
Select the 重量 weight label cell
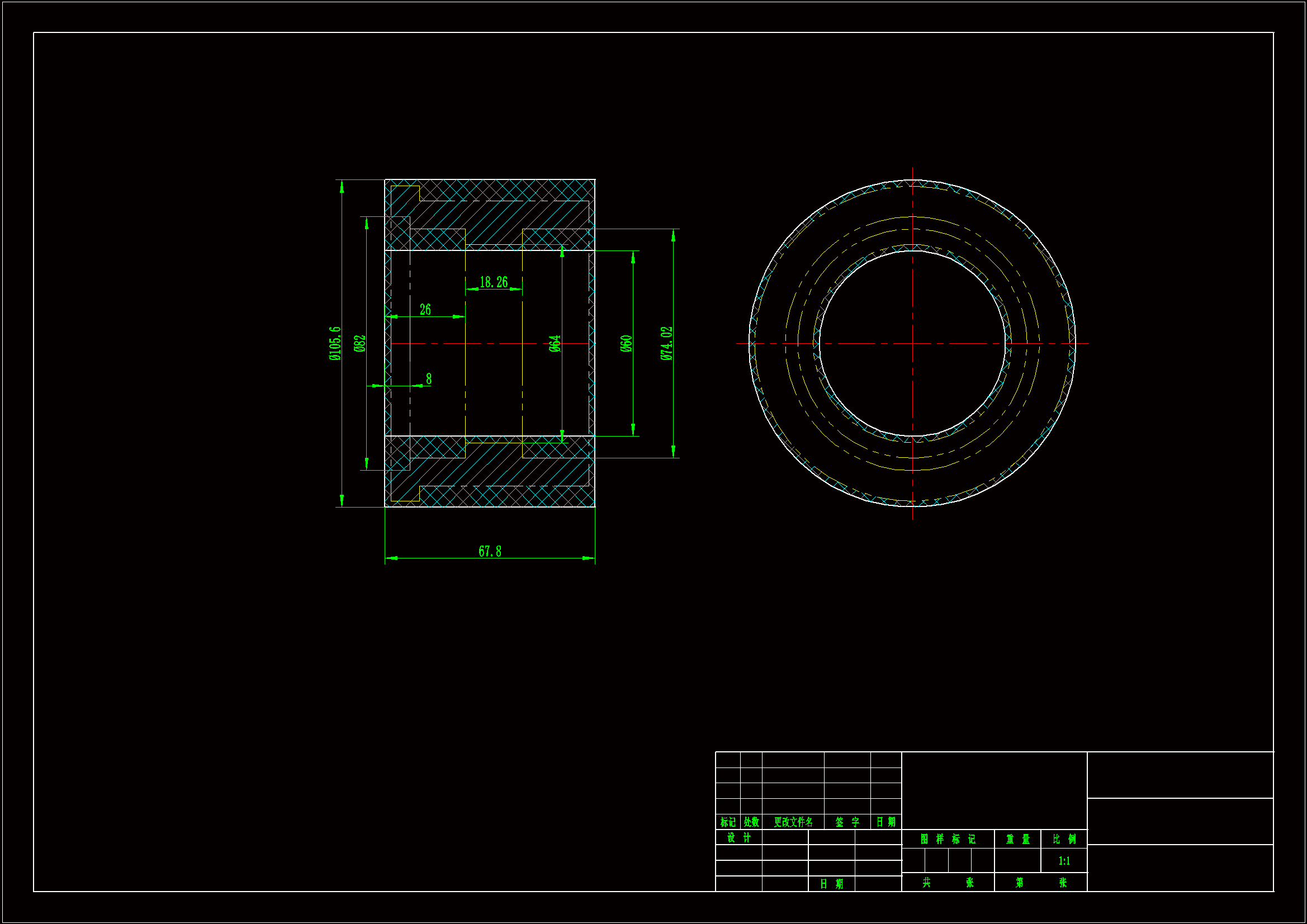[1018, 839]
